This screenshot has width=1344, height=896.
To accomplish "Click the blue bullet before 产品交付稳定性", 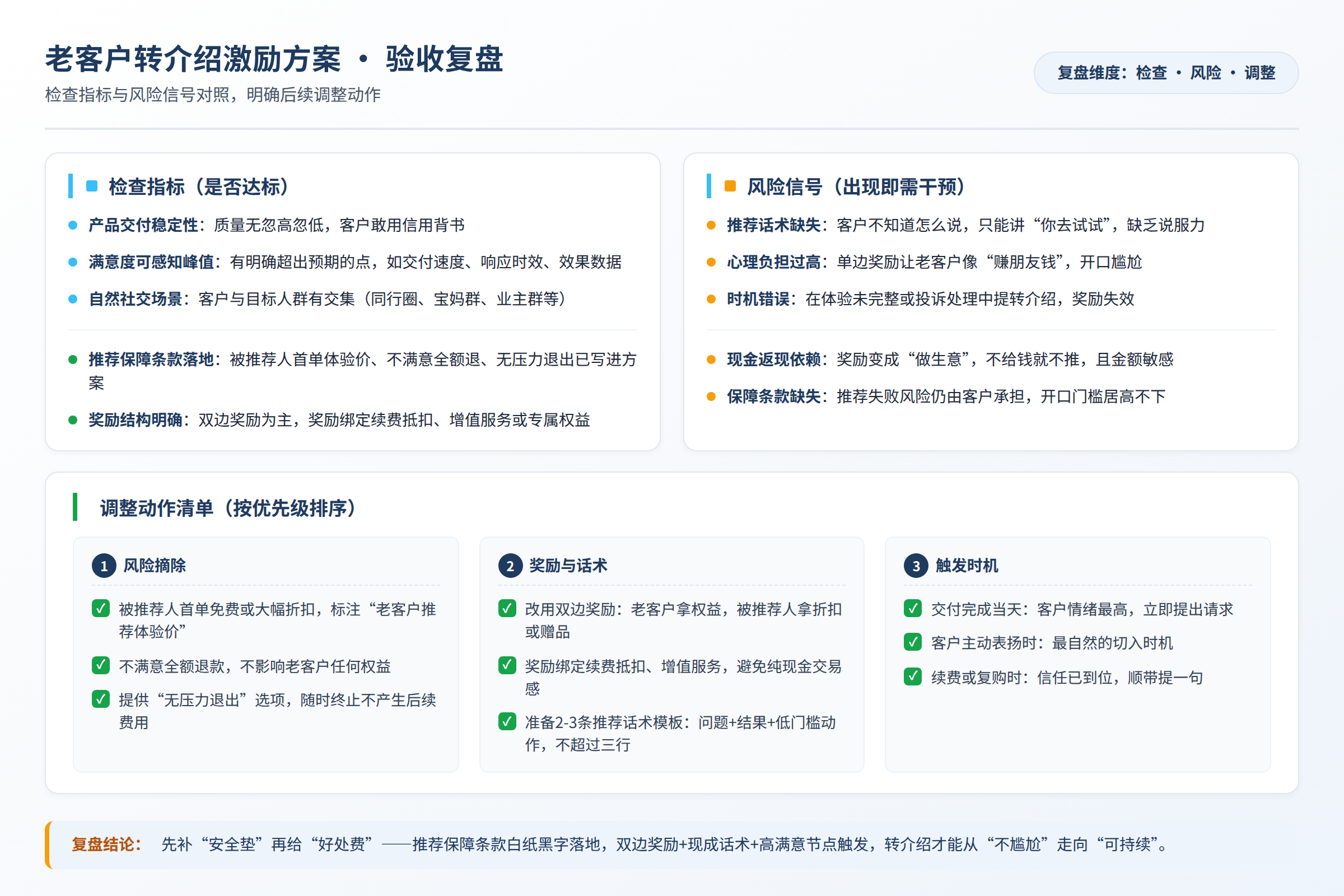I will 73,225.
